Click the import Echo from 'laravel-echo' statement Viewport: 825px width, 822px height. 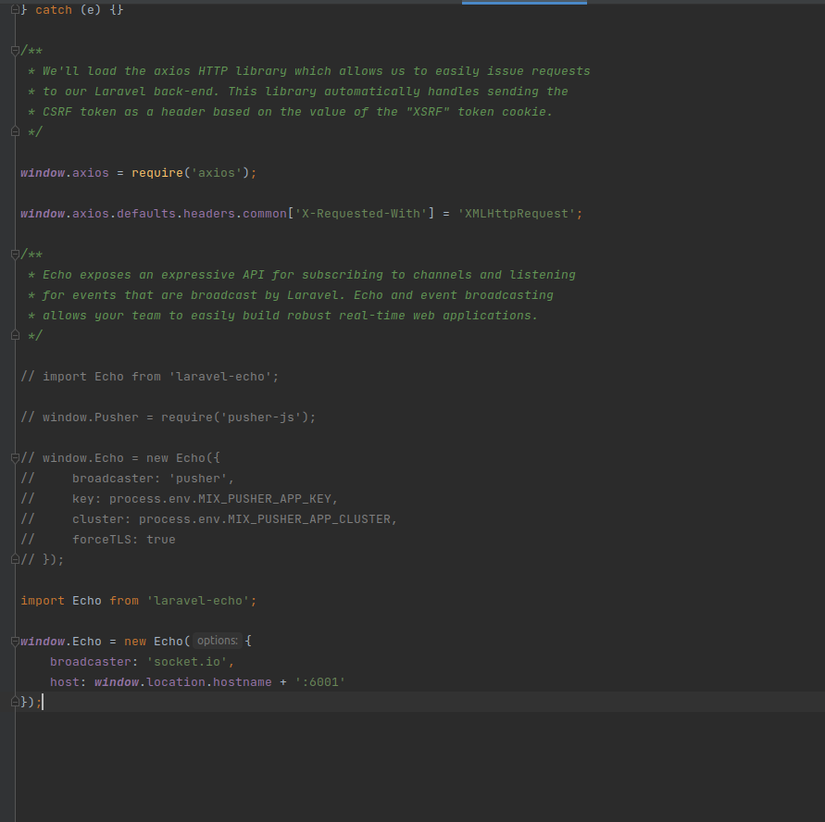(140, 600)
